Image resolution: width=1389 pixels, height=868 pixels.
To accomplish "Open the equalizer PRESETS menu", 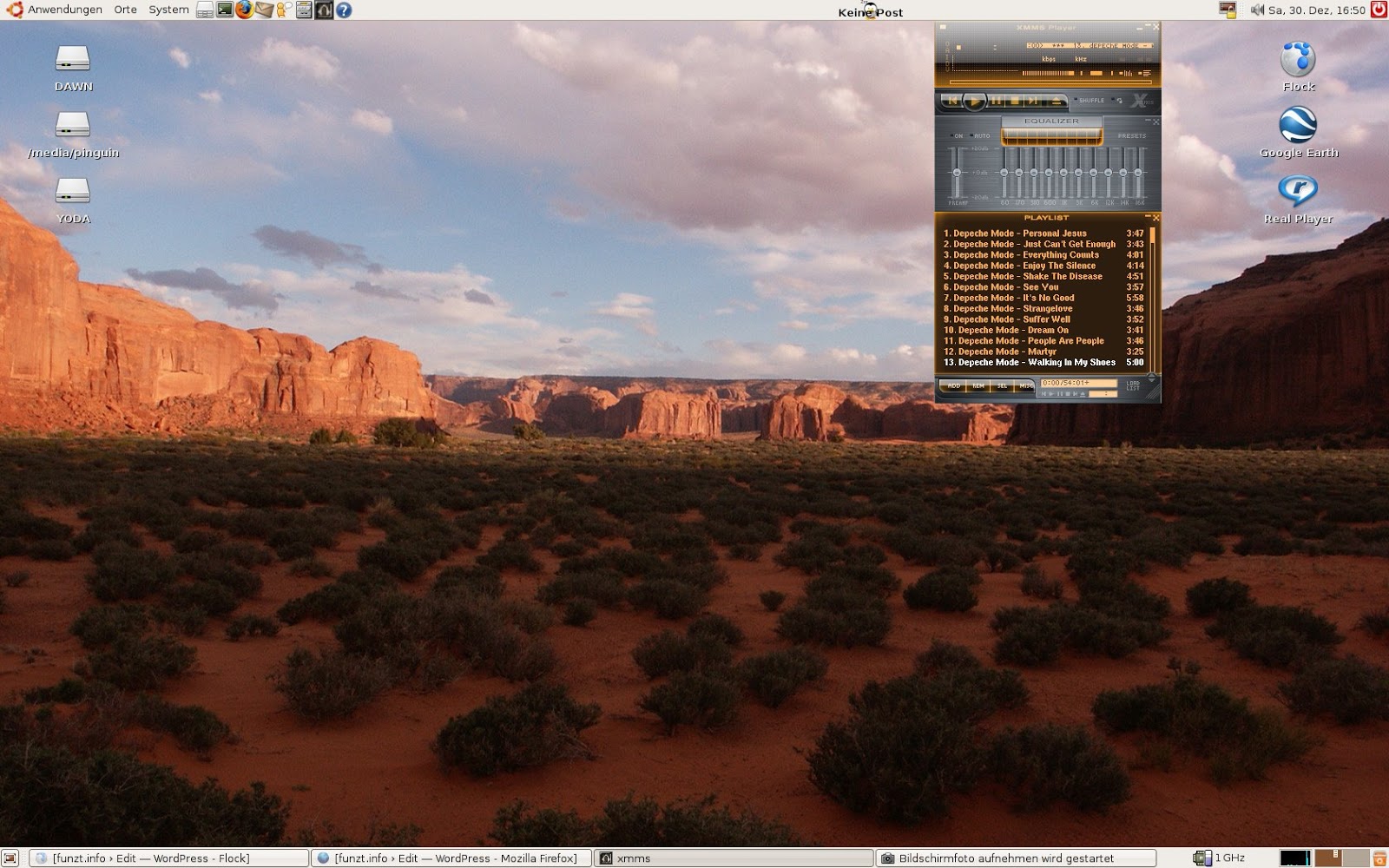I will [x=1131, y=136].
